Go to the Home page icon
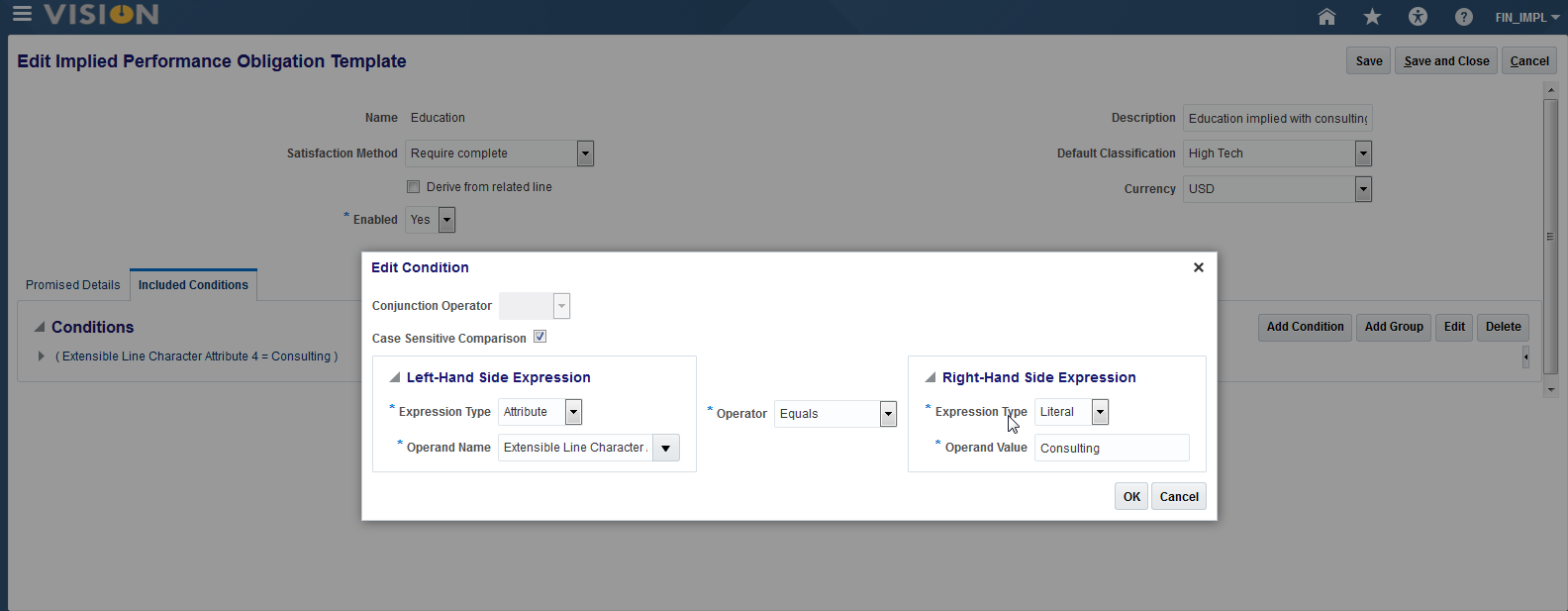 pos(1326,17)
